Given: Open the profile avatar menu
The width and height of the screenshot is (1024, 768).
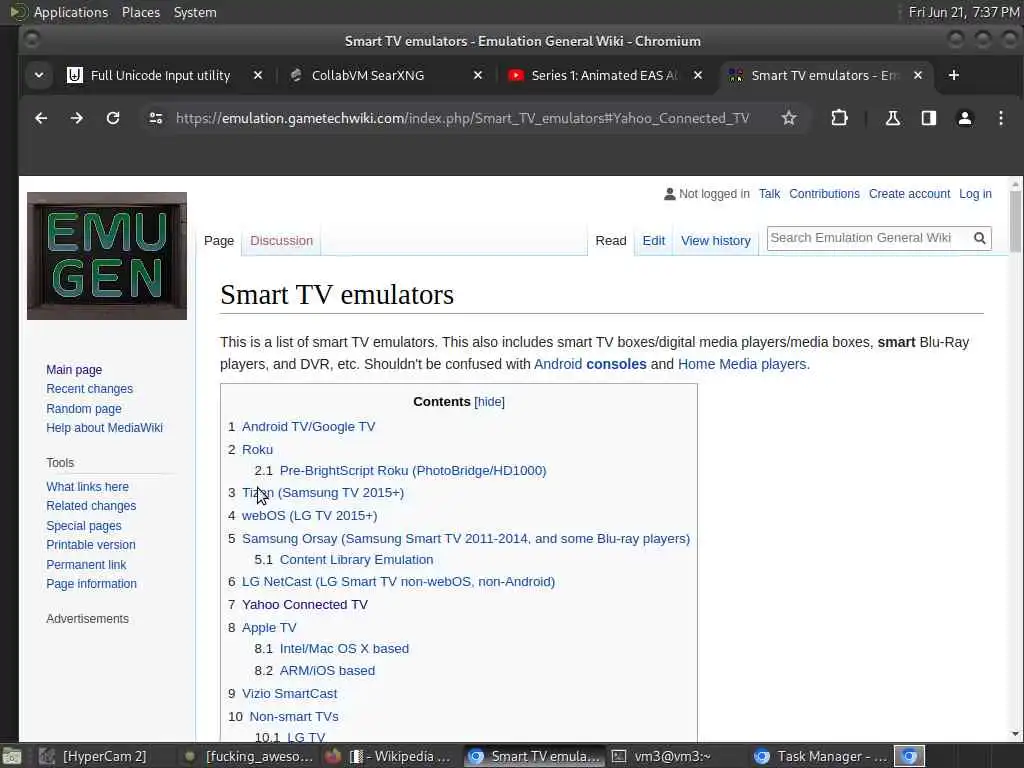Looking at the screenshot, I should click(965, 118).
